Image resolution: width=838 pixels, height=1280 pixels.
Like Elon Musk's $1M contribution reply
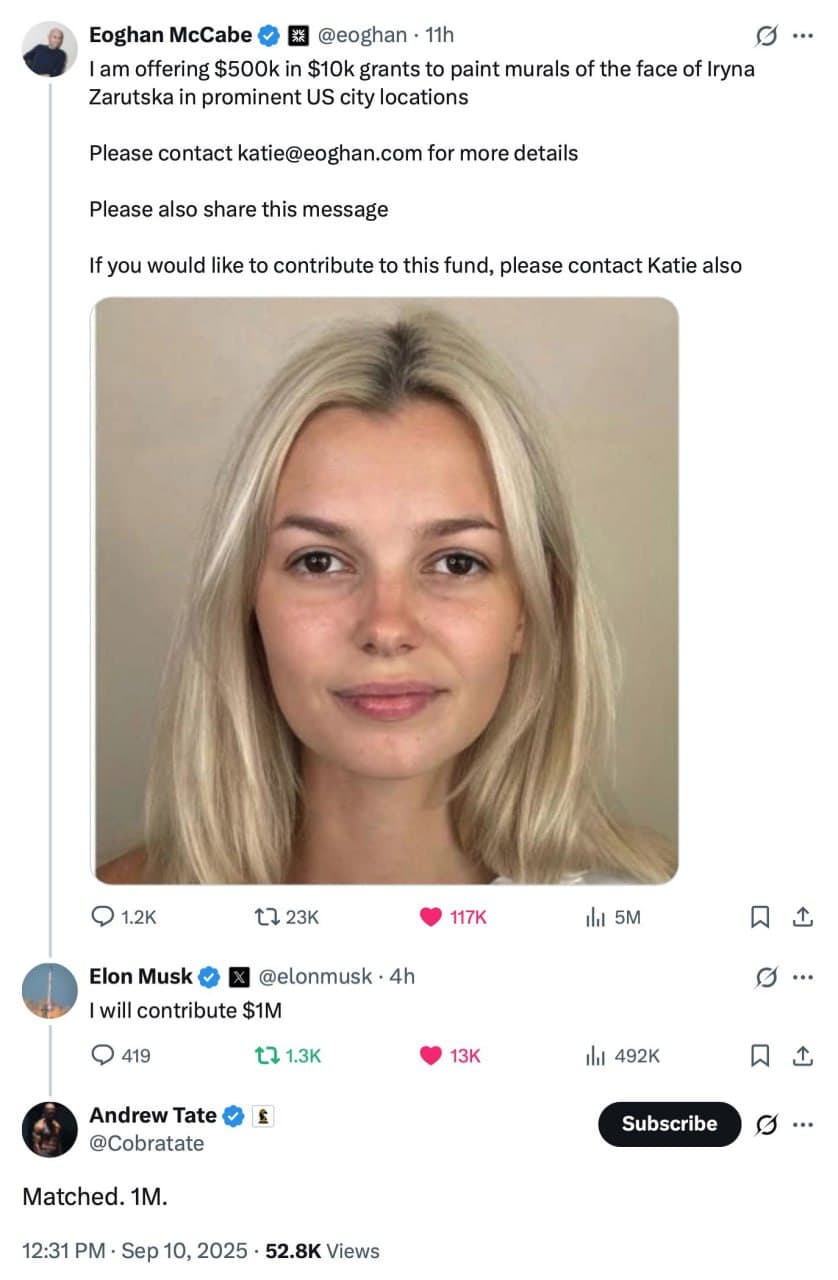pos(430,1055)
